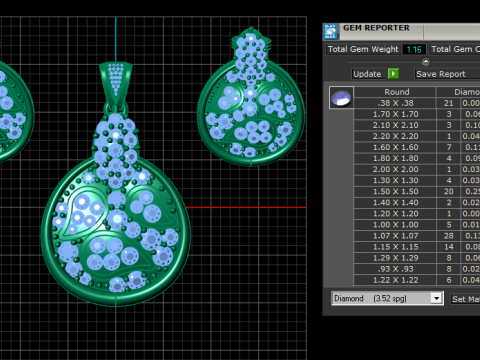Select the .38 X .38 row
The image size is (480, 360).
tap(417, 103)
